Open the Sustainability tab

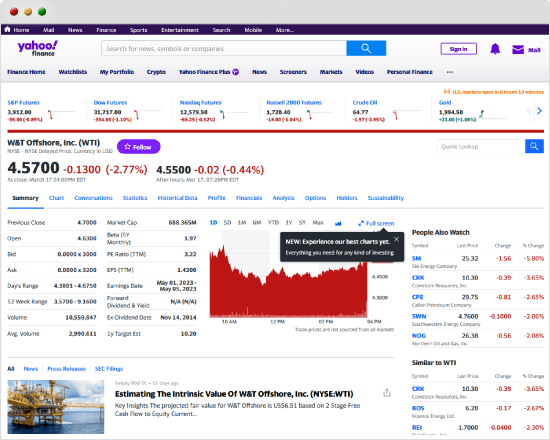386,198
